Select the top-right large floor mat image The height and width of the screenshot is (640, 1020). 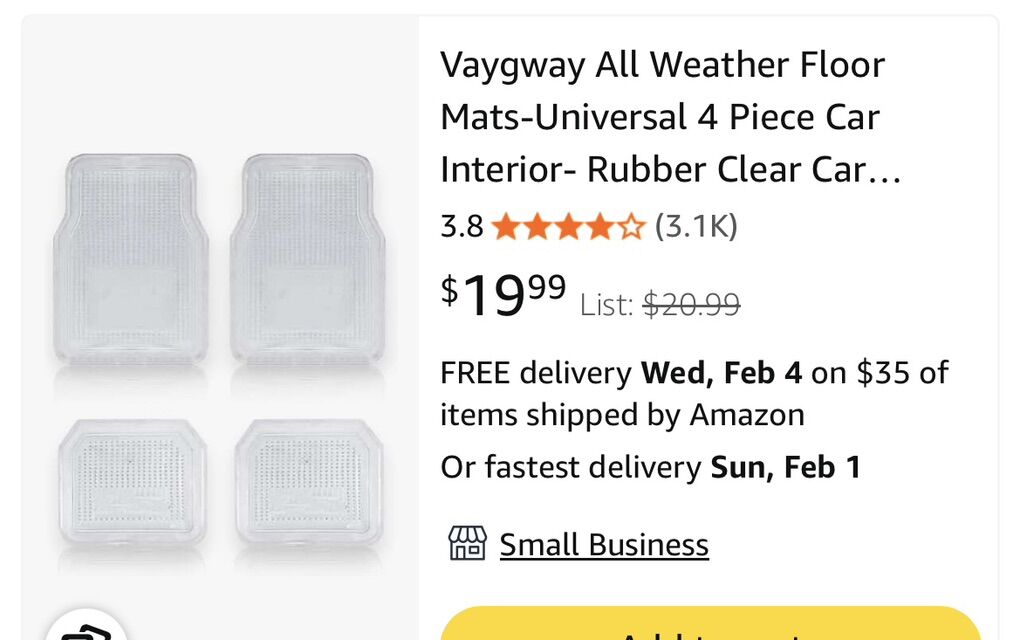tap(307, 258)
